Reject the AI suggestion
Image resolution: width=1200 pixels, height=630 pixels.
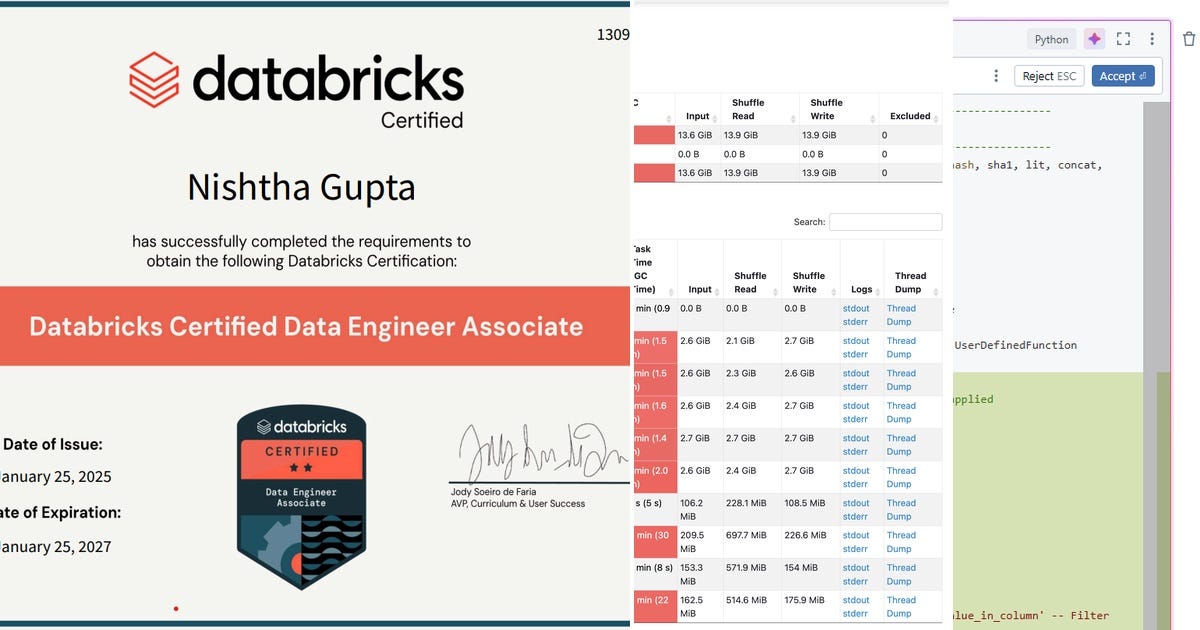1049,75
